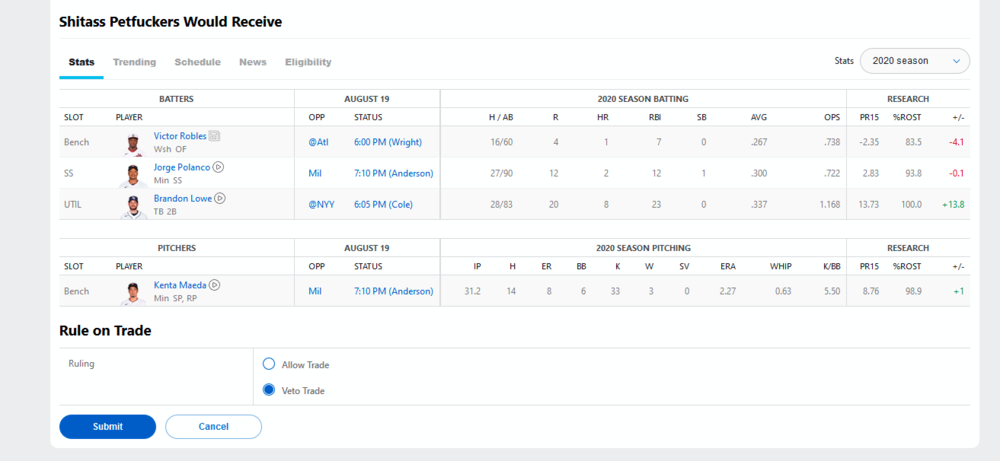Viewport: 1000px width, 461px height.
Task: Click Victor Robles' headshot photo
Action: [x=132, y=142]
